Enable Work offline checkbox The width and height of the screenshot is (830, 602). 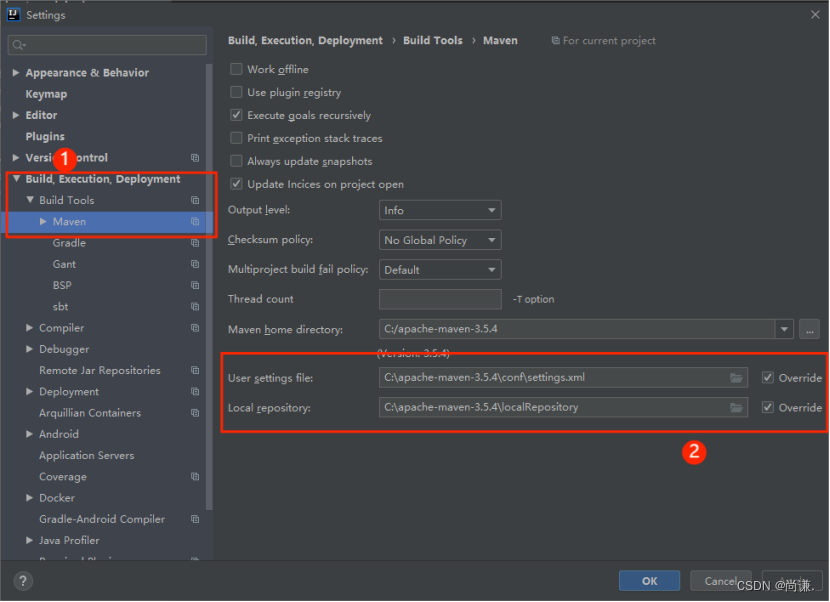click(x=236, y=69)
